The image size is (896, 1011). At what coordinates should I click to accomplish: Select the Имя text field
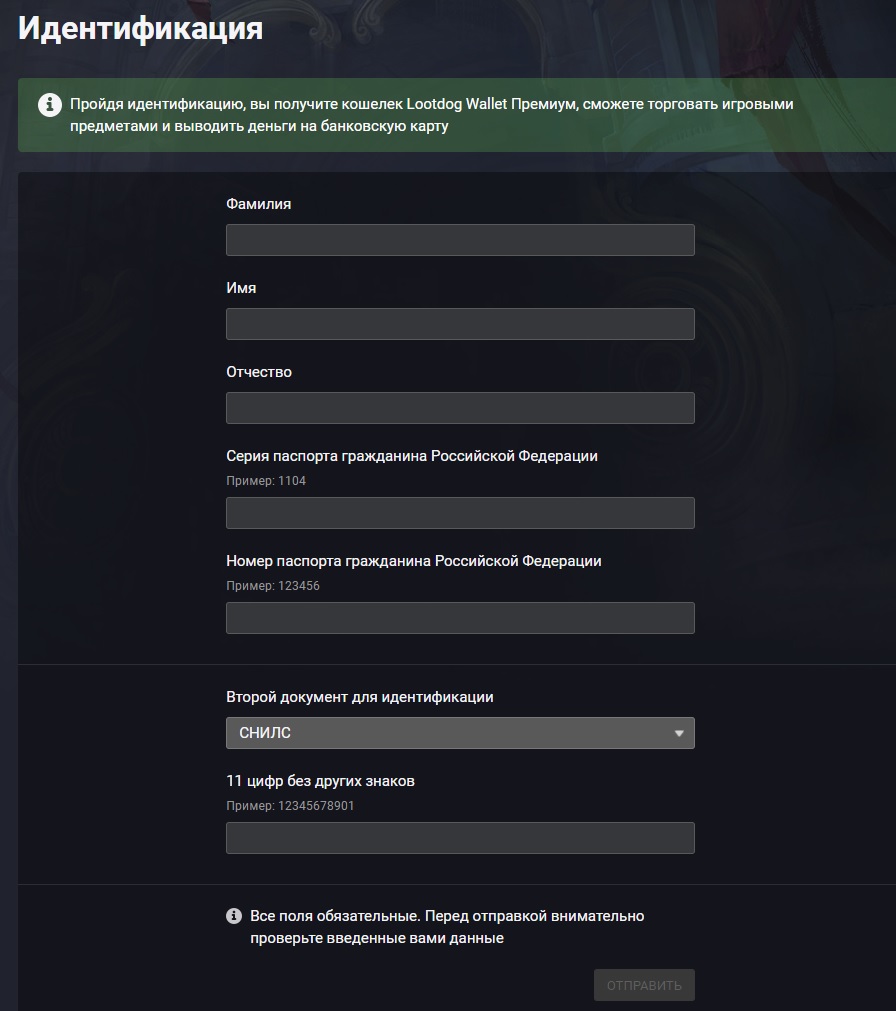pyautogui.click(x=460, y=324)
